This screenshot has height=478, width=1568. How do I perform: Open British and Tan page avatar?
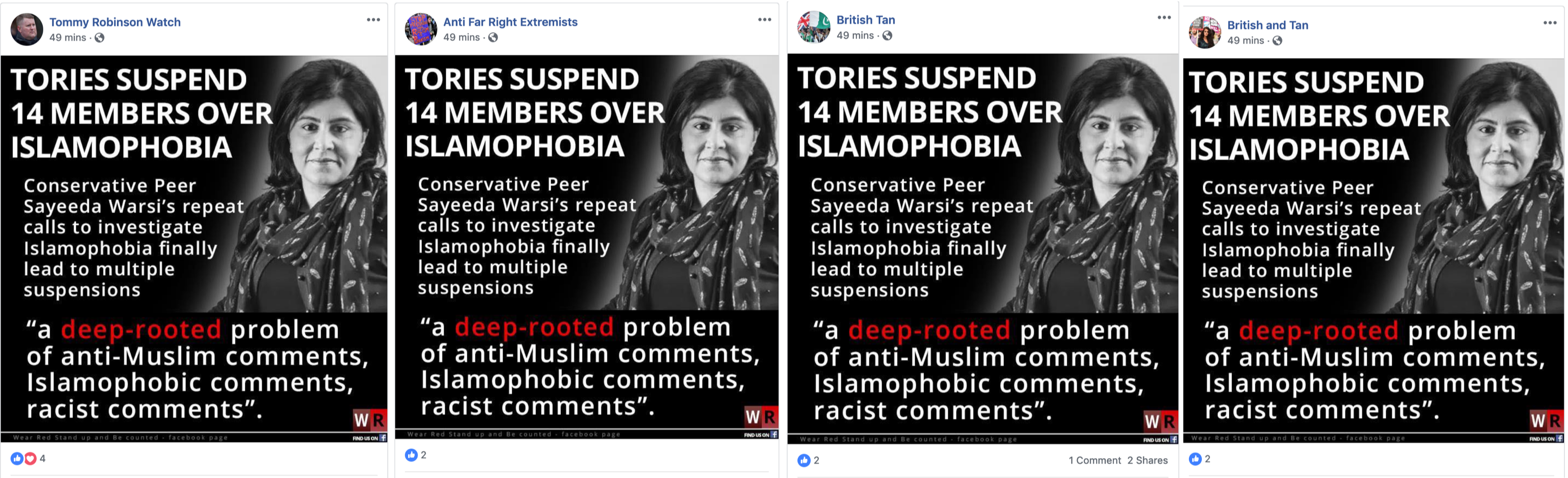click(x=1205, y=32)
